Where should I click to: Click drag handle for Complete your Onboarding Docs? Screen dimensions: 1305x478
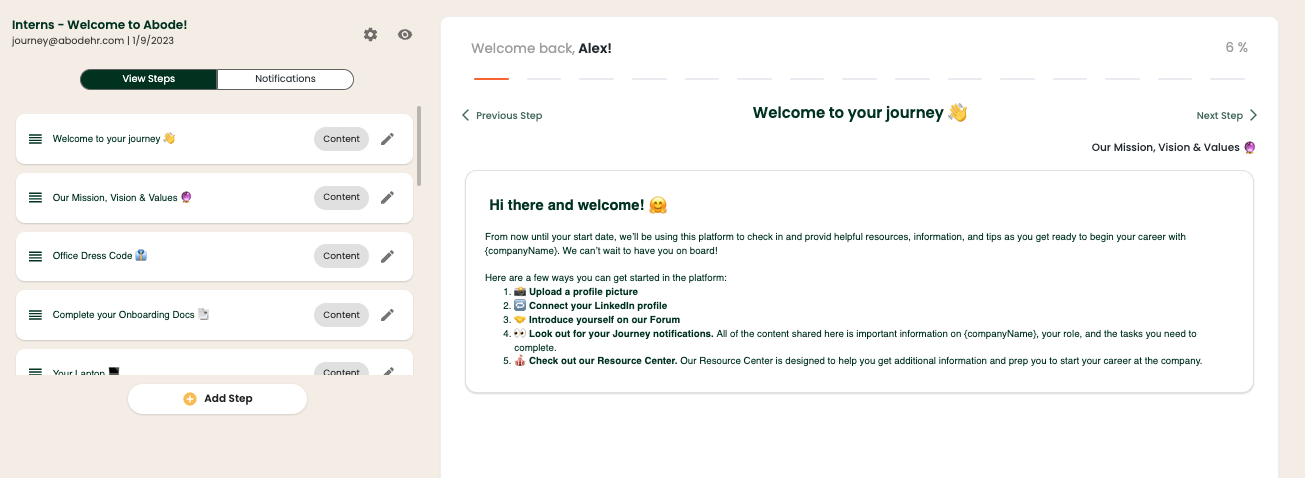point(36,315)
